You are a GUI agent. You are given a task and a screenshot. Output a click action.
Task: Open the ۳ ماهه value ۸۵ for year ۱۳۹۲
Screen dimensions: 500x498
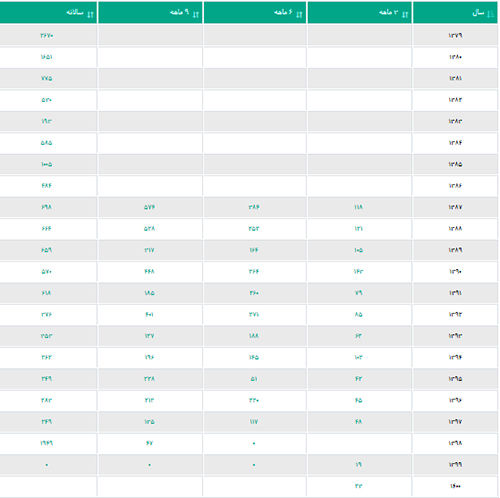tap(358, 314)
